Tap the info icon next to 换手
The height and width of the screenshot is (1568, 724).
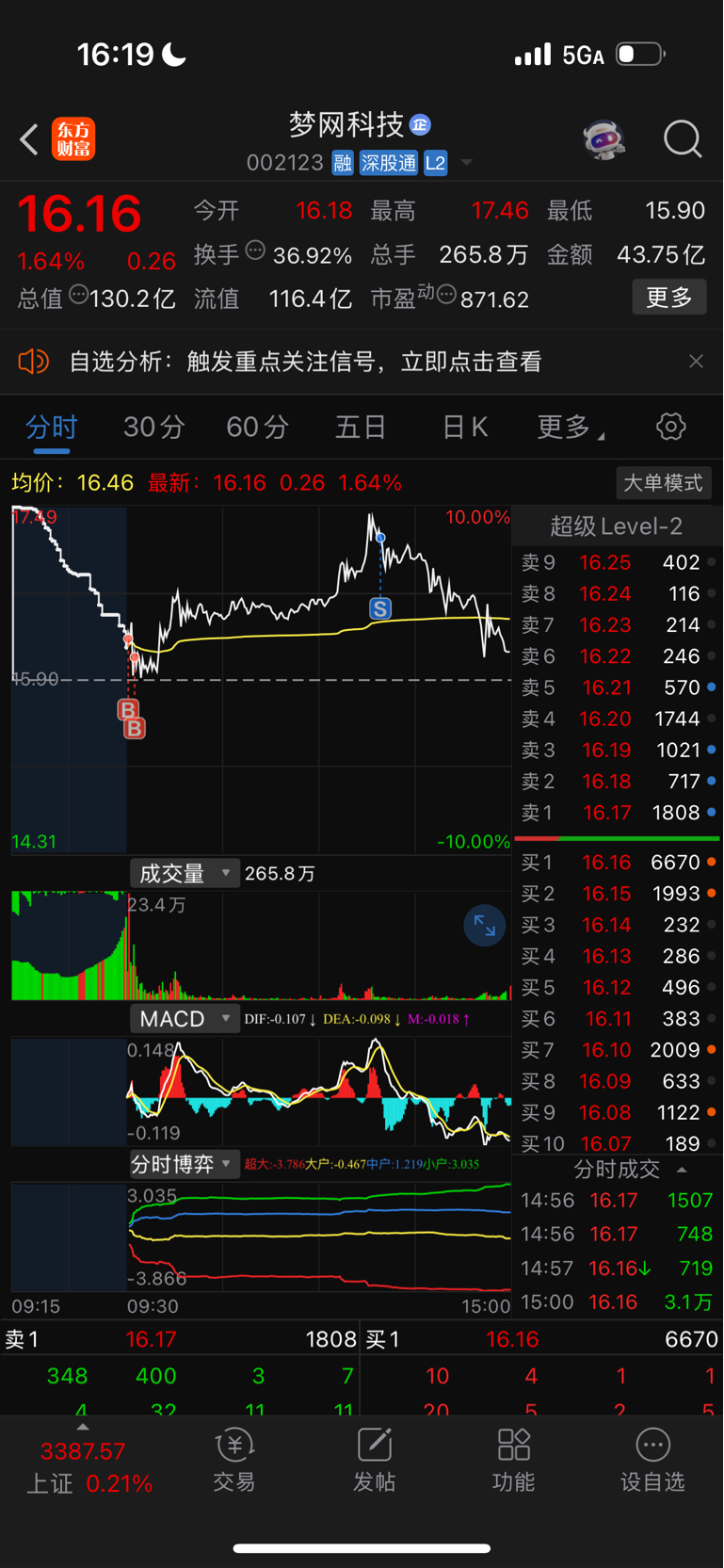(255, 251)
